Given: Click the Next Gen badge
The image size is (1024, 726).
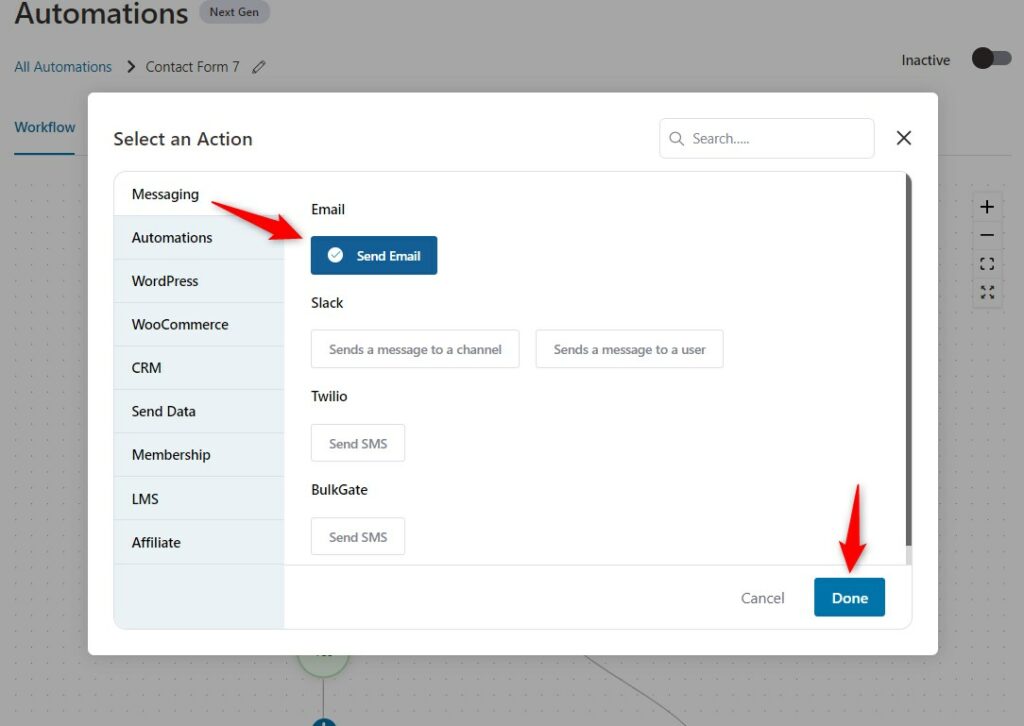Looking at the screenshot, I should tap(234, 12).
